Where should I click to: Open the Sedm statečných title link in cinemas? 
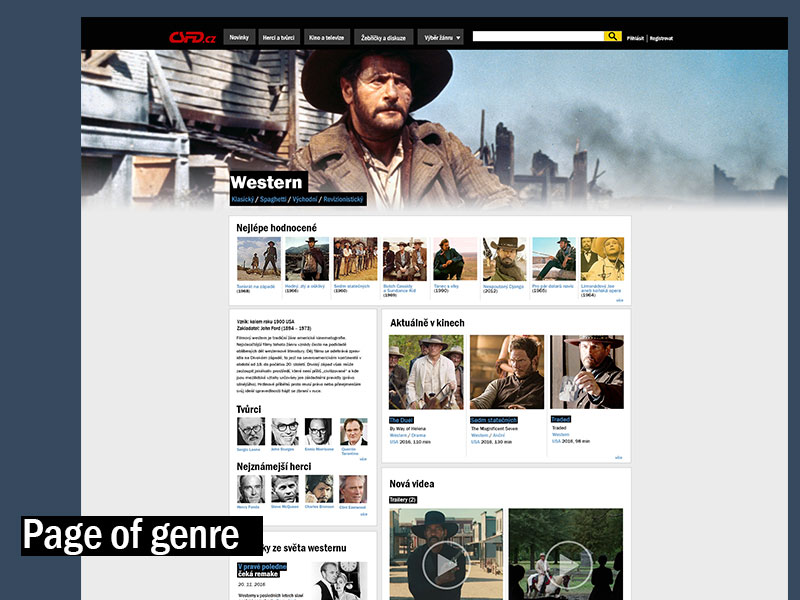[493, 420]
